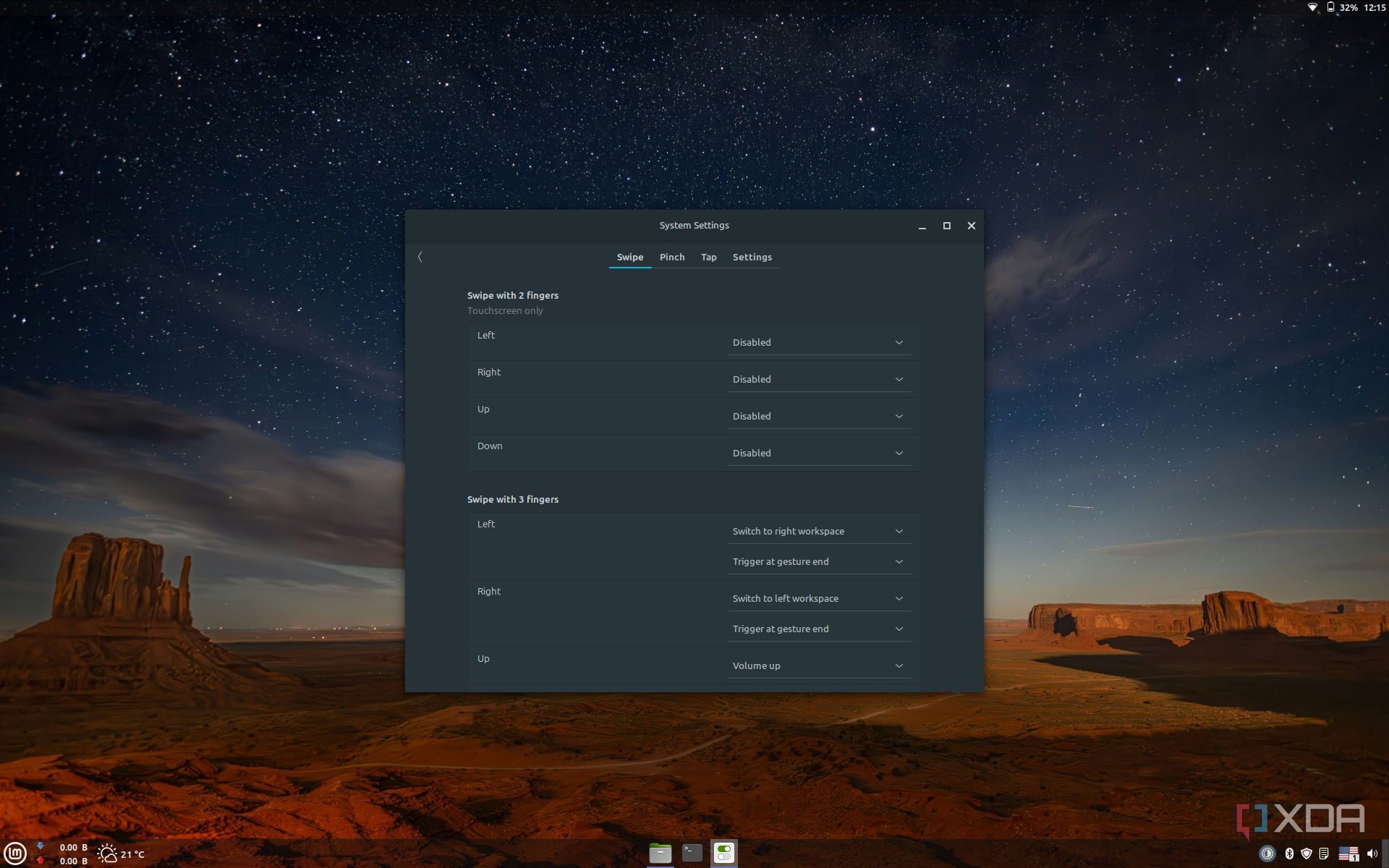Open the night light brightness applet
This screenshot has width=1389, height=868.
coord(1267,854)
